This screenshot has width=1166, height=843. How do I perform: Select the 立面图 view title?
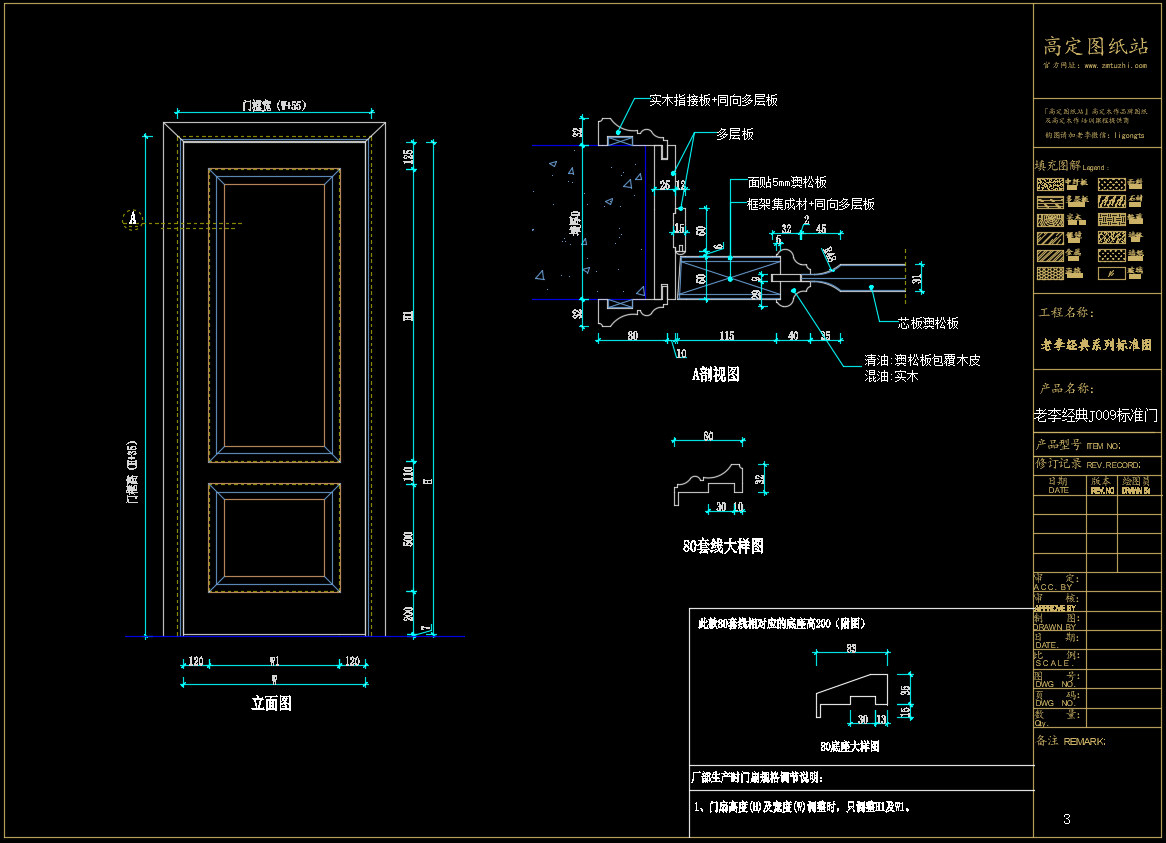point(271,704)
